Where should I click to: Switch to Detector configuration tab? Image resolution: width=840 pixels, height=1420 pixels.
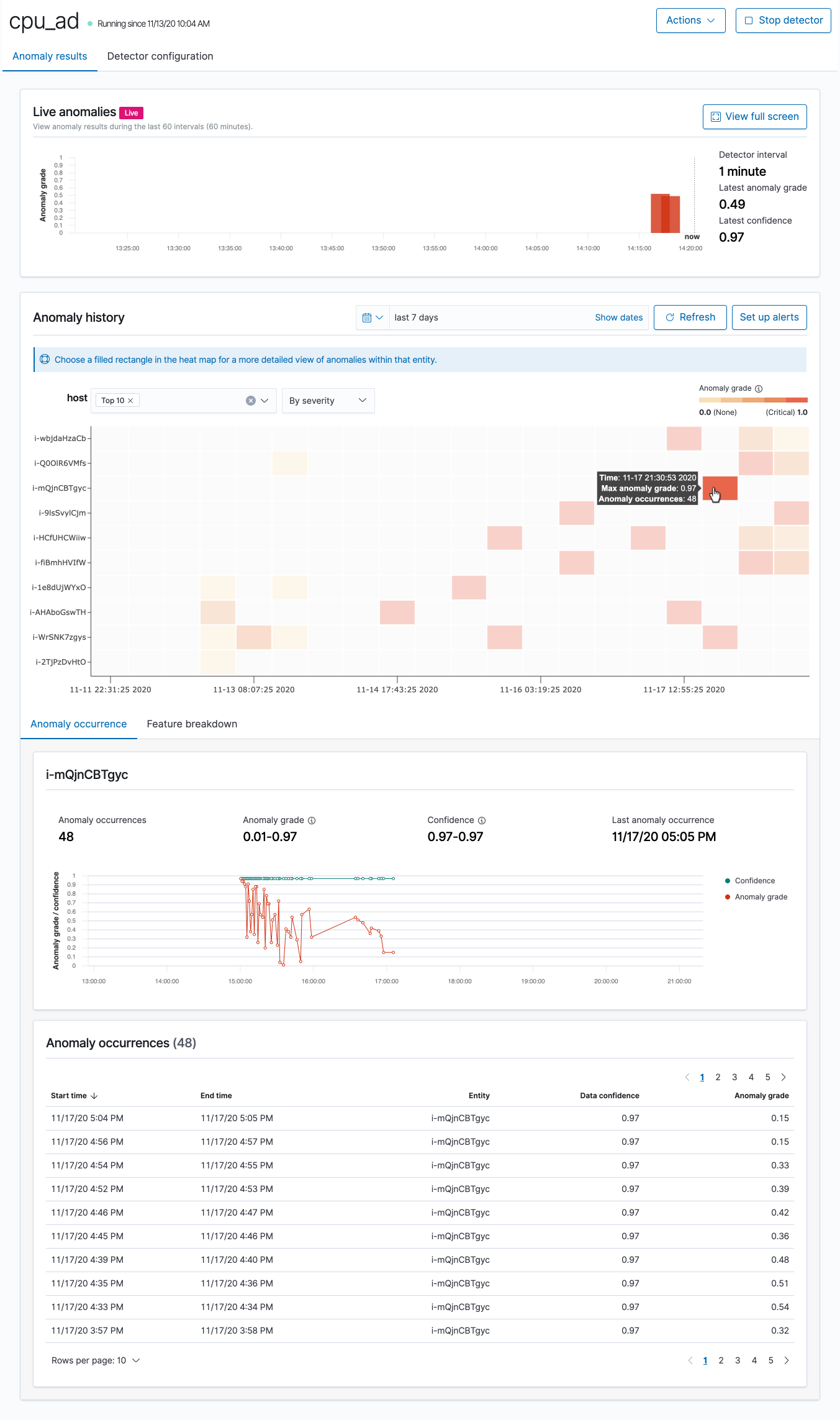pyautogui.click(x=160, y=57)
